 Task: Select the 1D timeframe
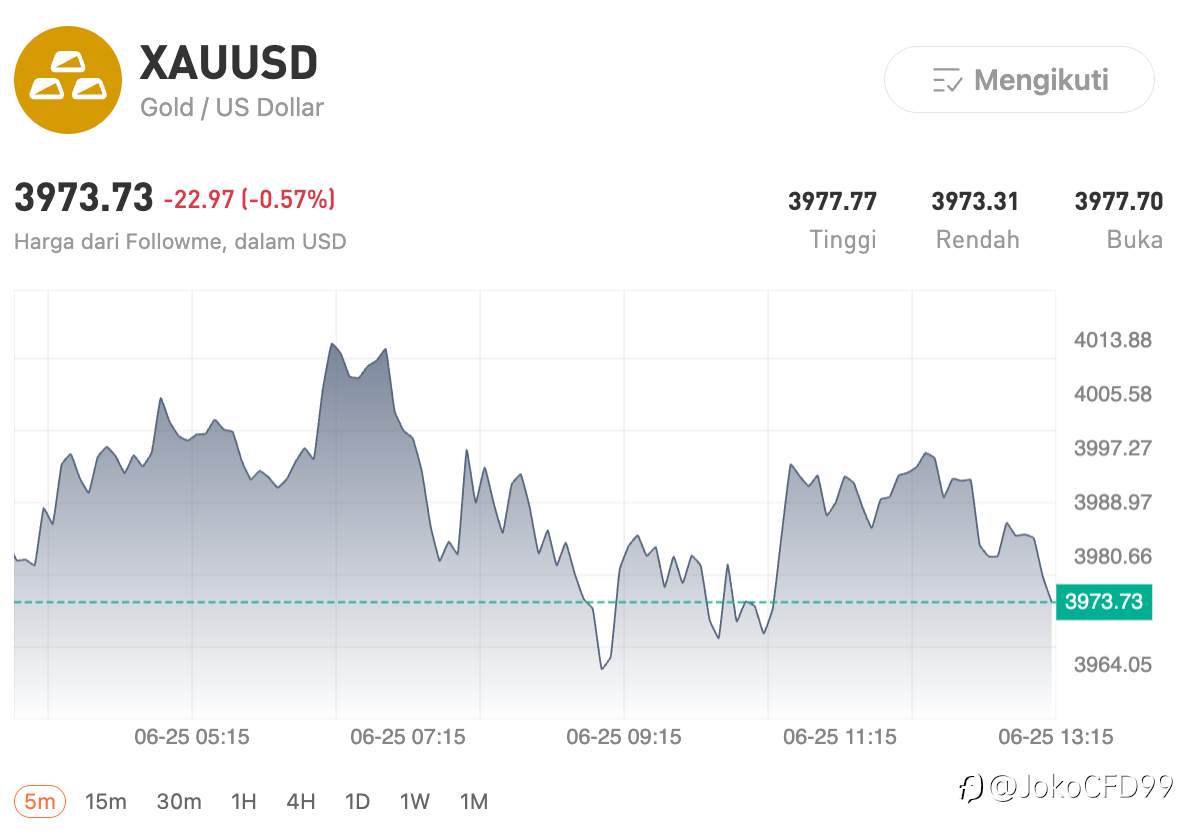point(357,801)
